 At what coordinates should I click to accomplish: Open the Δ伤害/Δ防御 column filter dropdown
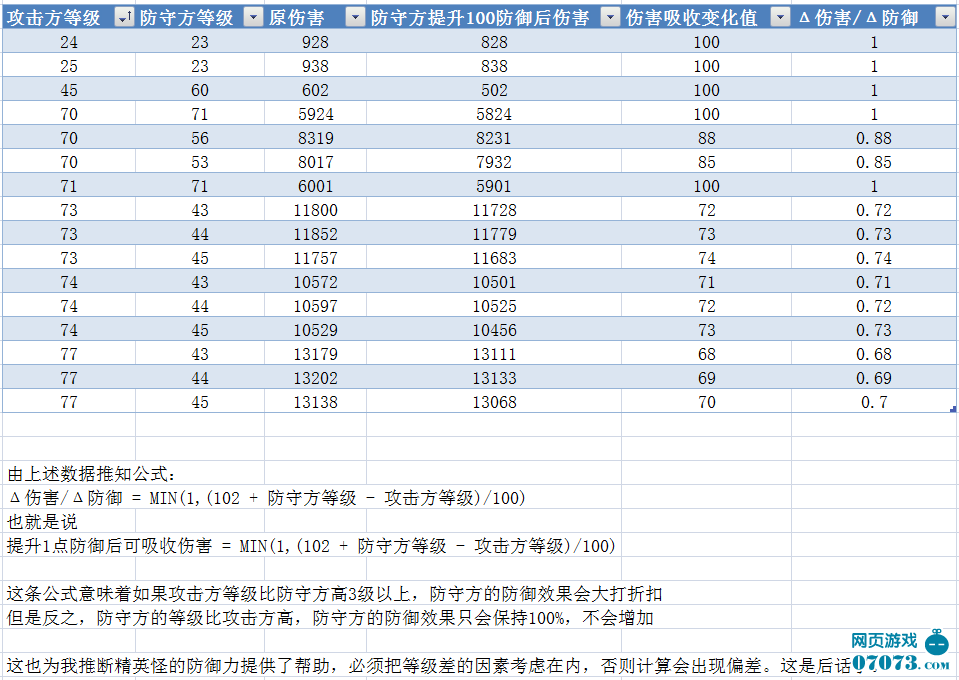944,18
